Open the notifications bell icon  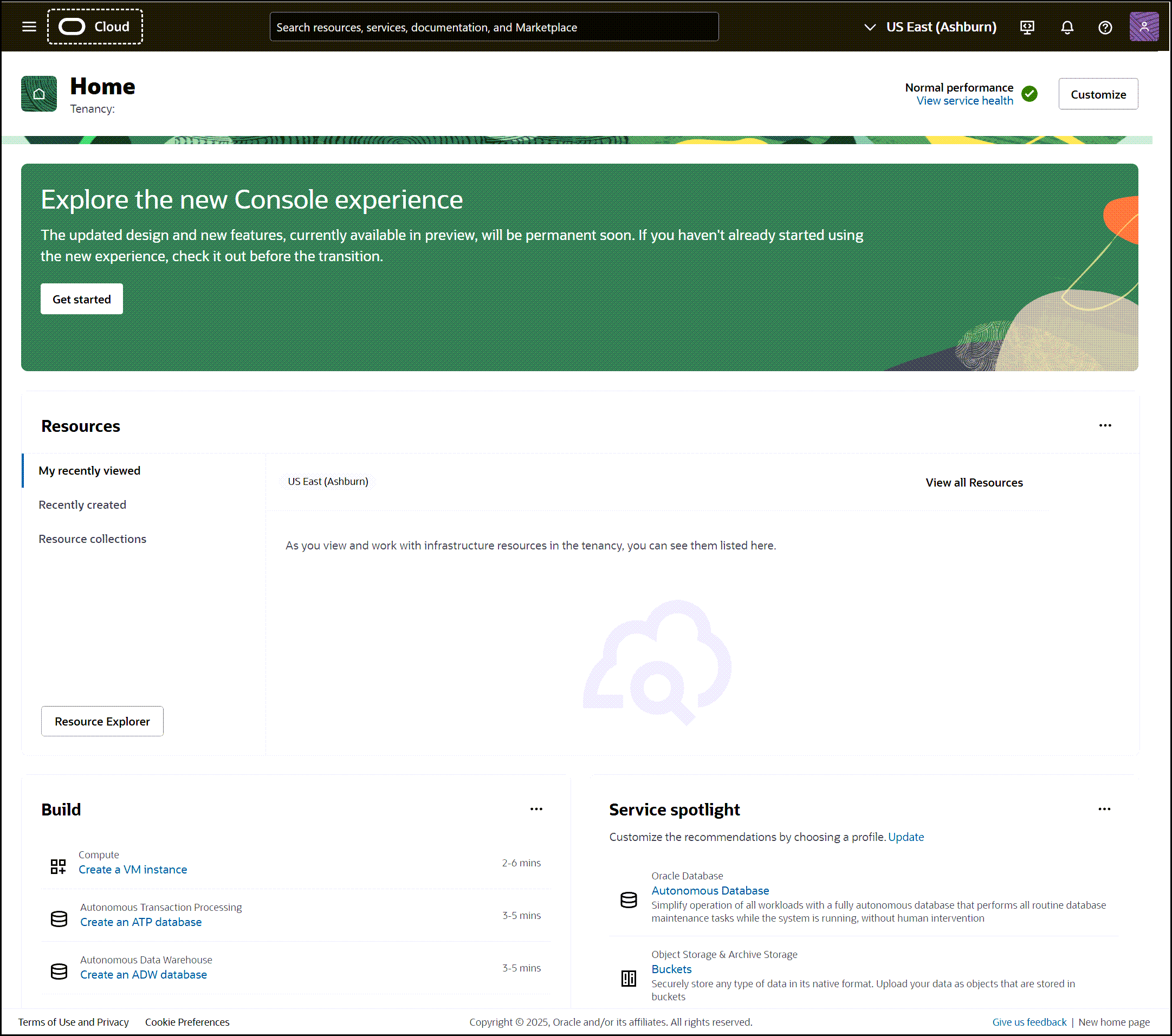pyautogui.click(x=1066, y=27)
